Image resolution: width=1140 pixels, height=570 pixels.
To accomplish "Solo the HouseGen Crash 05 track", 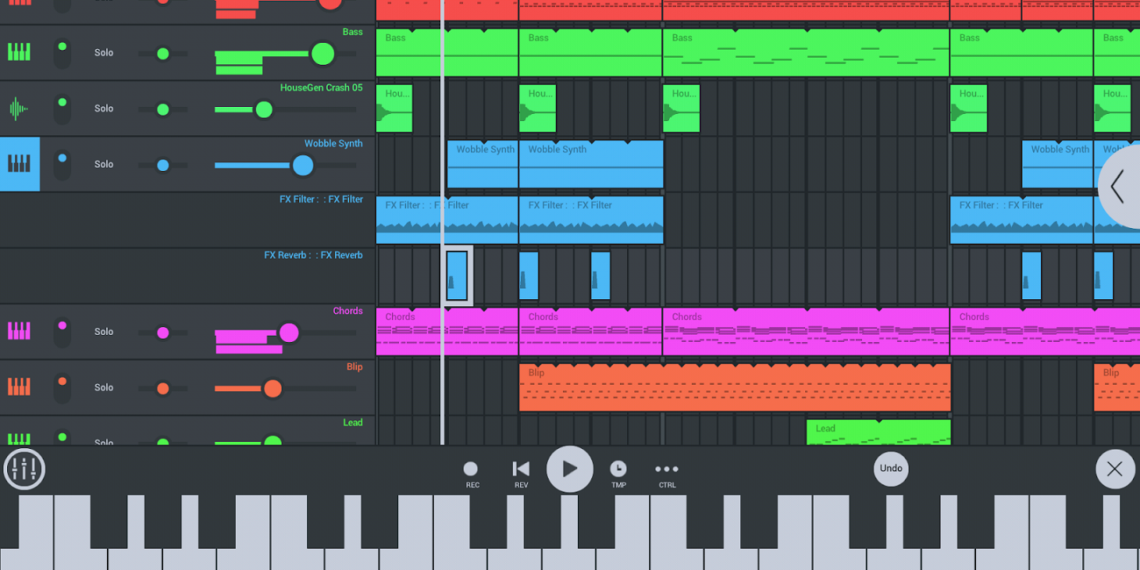I will click(104, 108).
